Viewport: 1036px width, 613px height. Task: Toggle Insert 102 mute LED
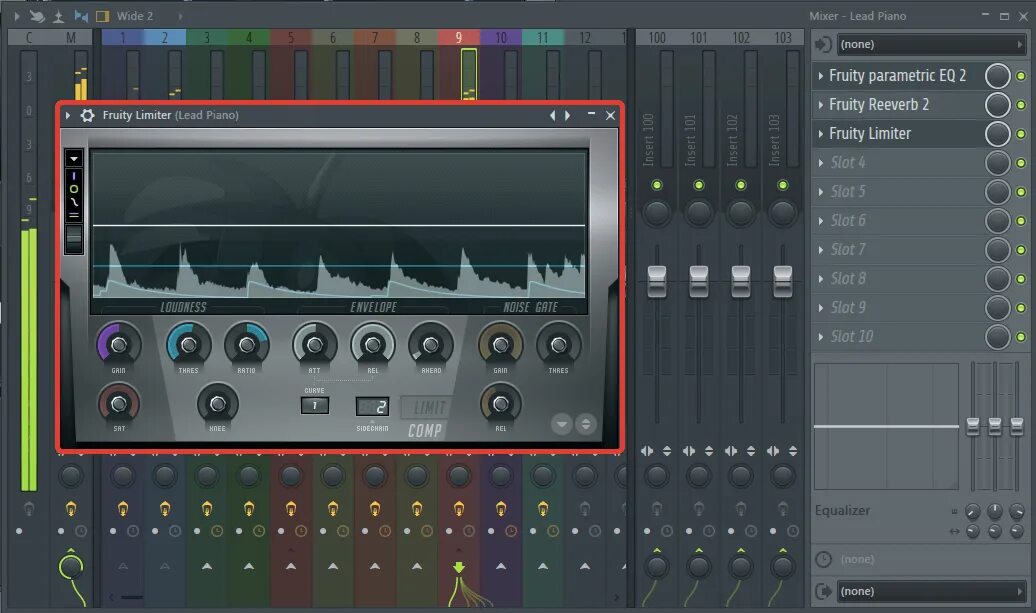point(741,185)
